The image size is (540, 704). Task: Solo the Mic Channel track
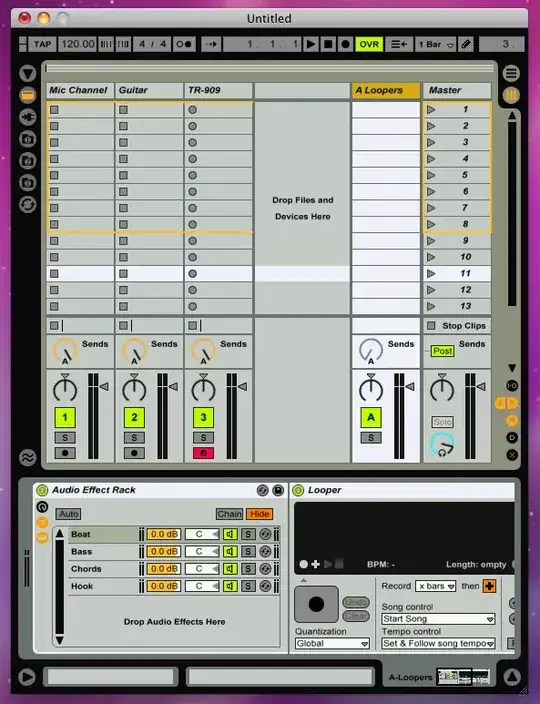[65, 438]
